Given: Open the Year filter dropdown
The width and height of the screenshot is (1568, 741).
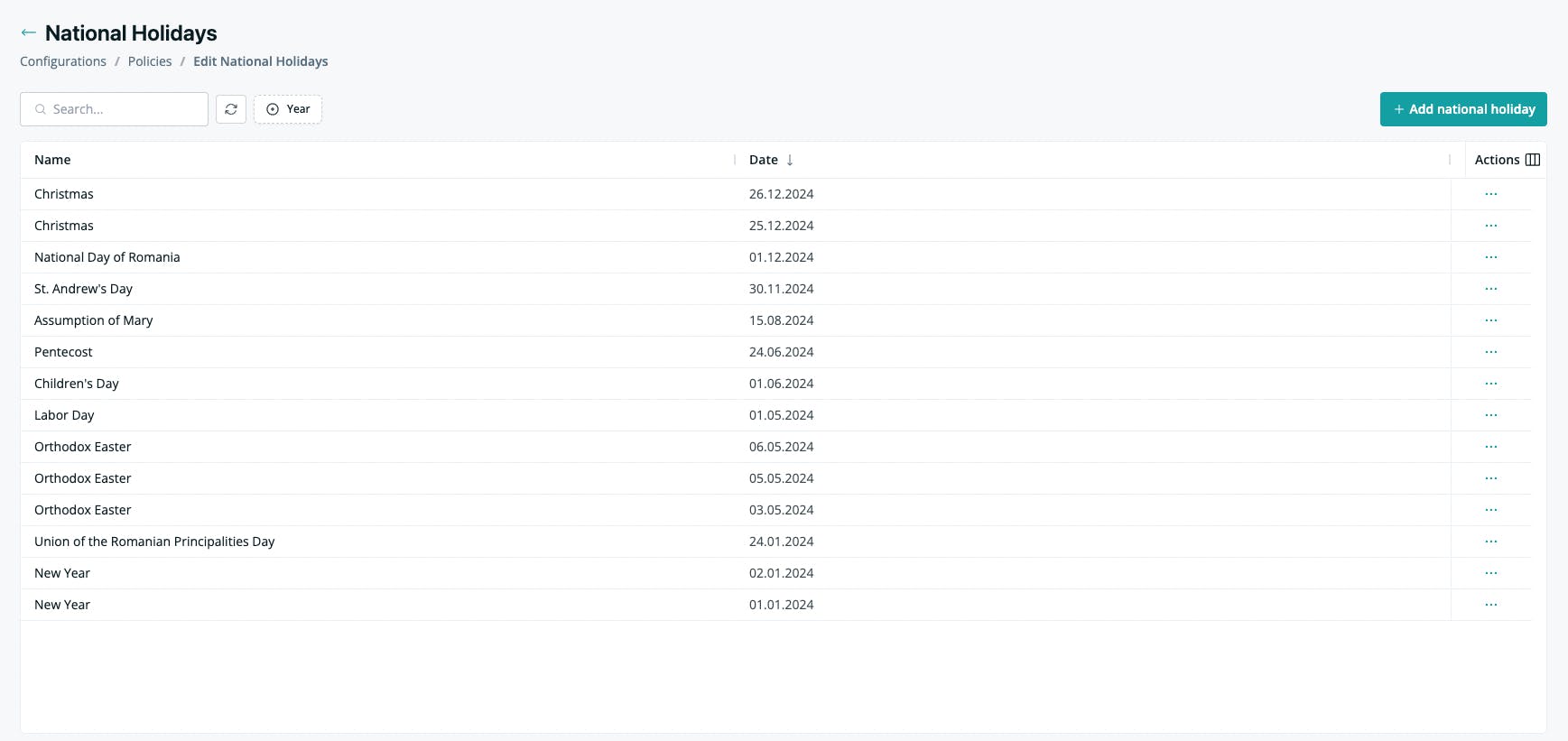Looking at the screenshot, I should click(288, 109).
